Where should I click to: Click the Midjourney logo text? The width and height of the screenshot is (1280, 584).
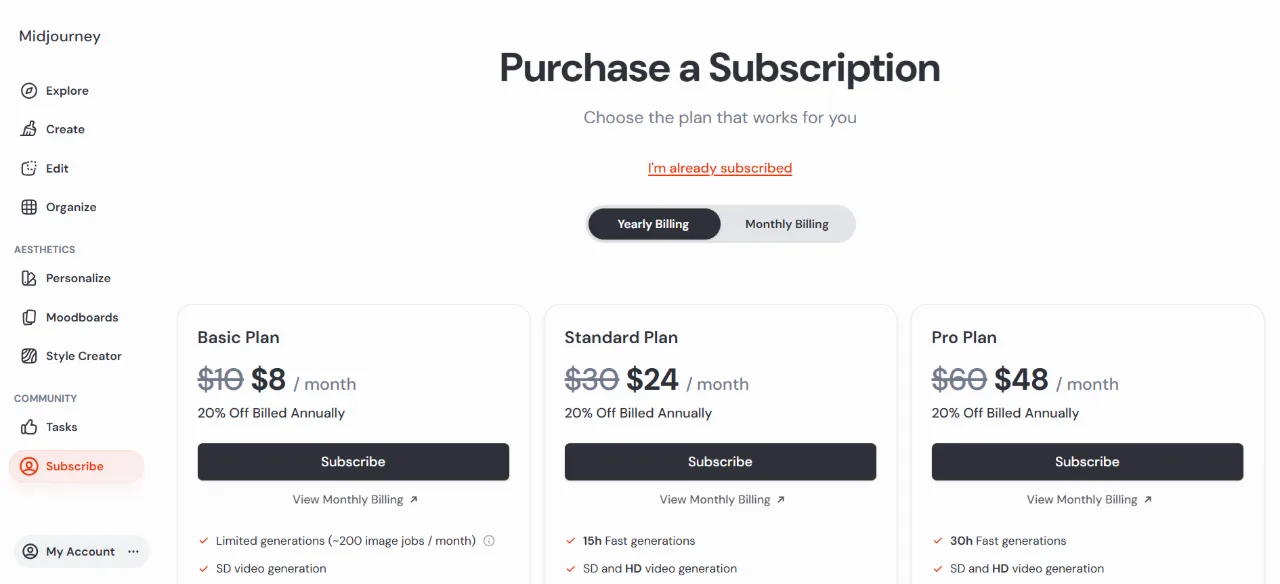pyautogui.click(x=60, y=36)
